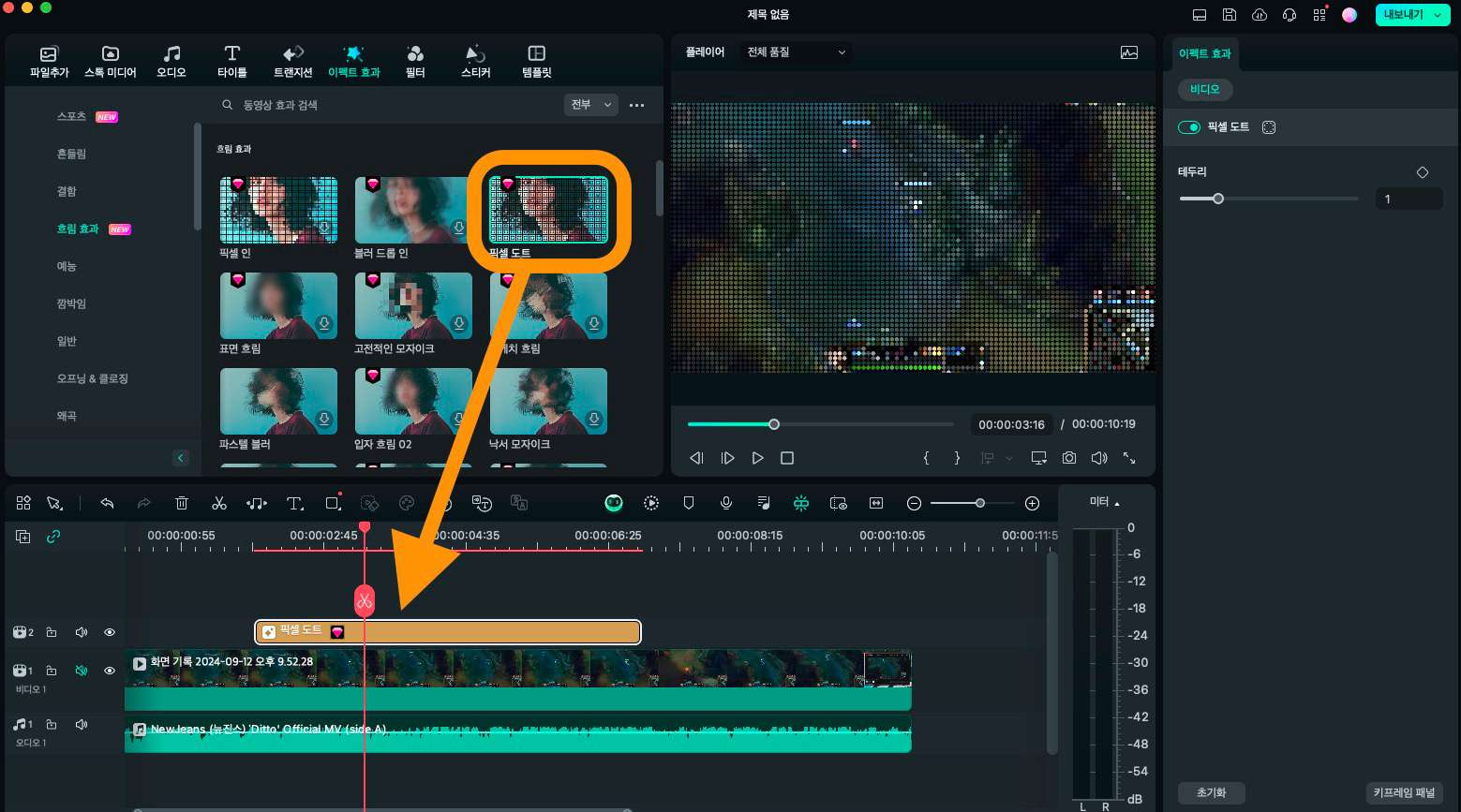Screen dimensions: 1461x812
Task: Collapse the effects sidebar with left chevron
Action: (181, 458)
